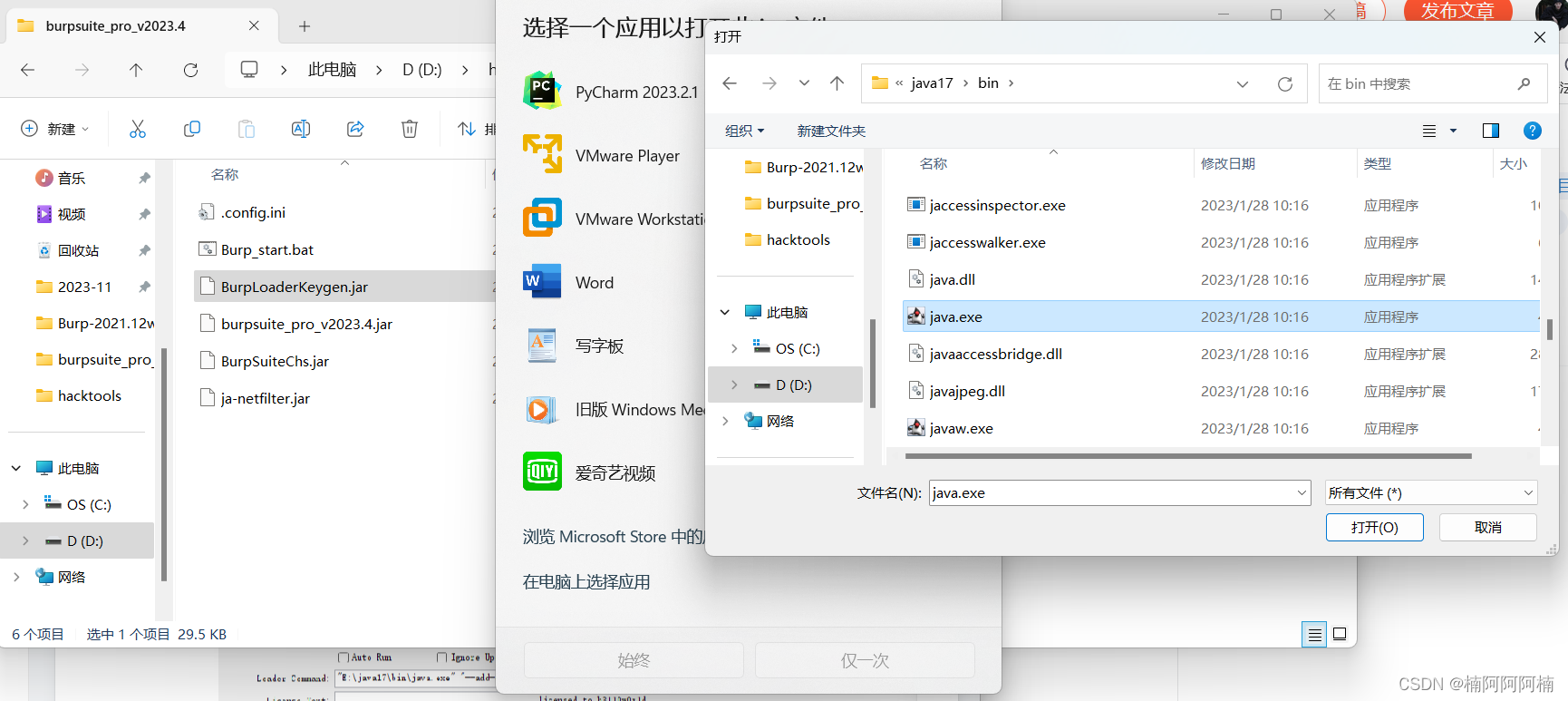1568x701 pixels.
Task: Open the file name combo box dropdown
Action: point(1302,492)
